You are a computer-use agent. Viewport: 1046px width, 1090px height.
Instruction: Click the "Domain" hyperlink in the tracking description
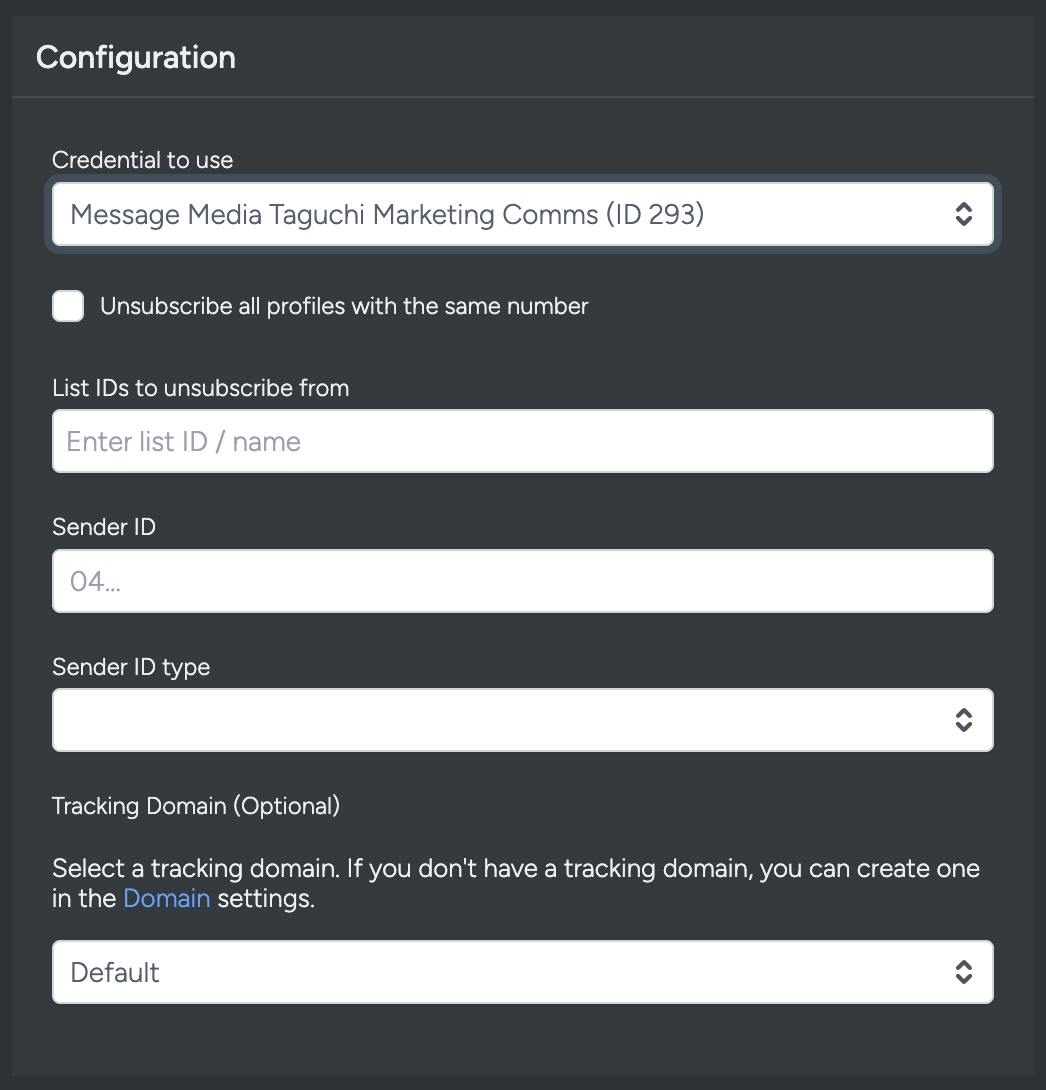tap(166, 898)
